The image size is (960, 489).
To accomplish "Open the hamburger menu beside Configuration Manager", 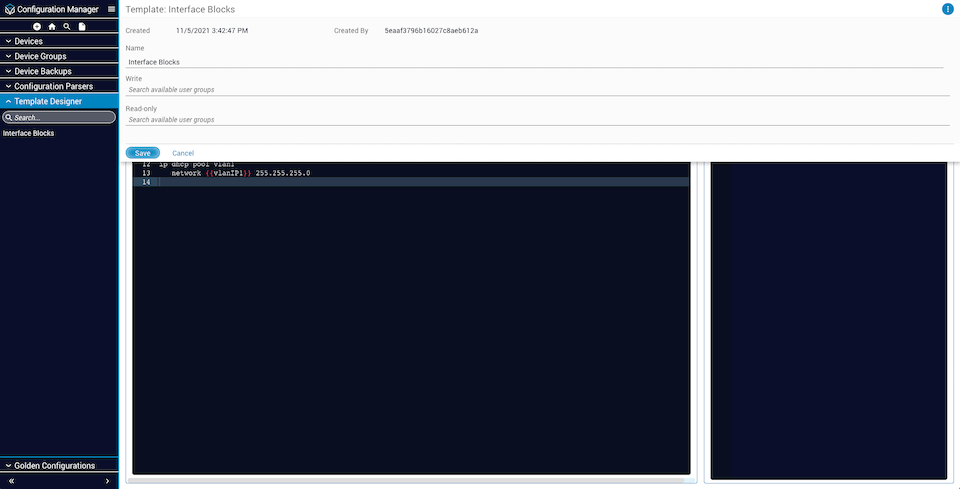I will [111, 9].
